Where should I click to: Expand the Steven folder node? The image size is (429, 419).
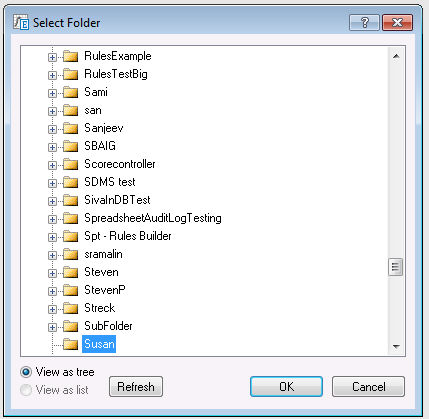point(52,273)
